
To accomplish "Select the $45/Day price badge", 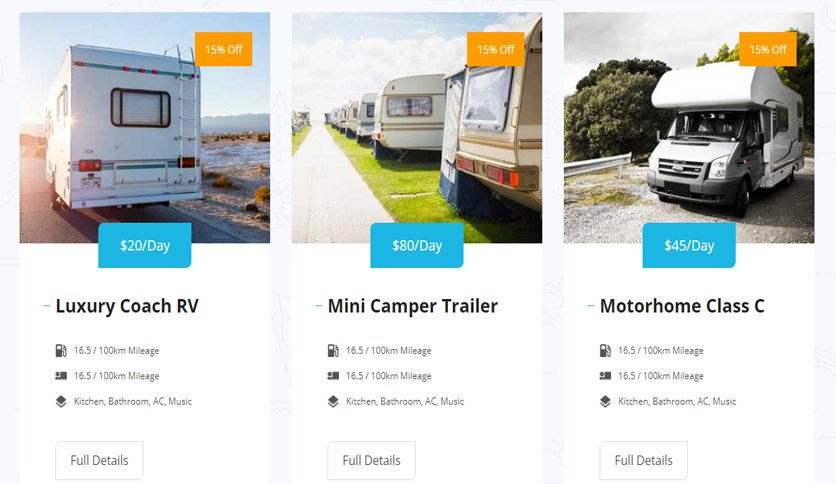I will point(689,245).
